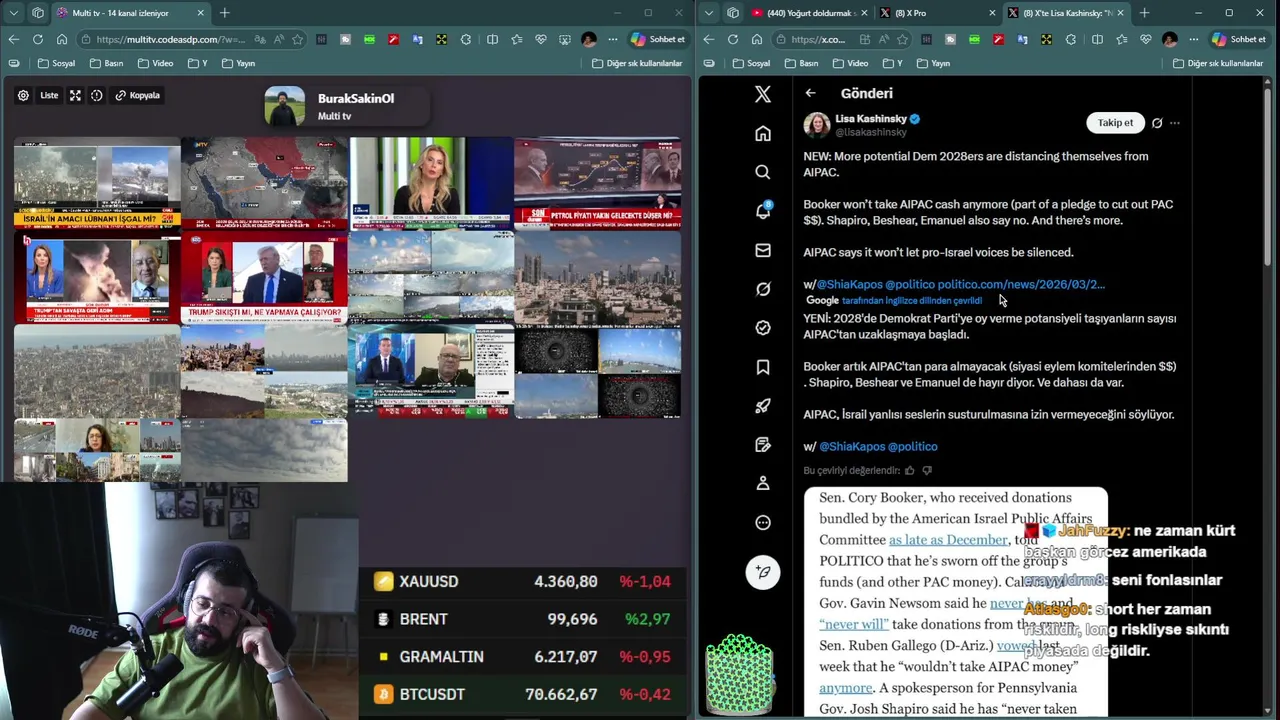Open X profile person icon in sidebar
The image size is (1280, 720).
tap(763, 483)
